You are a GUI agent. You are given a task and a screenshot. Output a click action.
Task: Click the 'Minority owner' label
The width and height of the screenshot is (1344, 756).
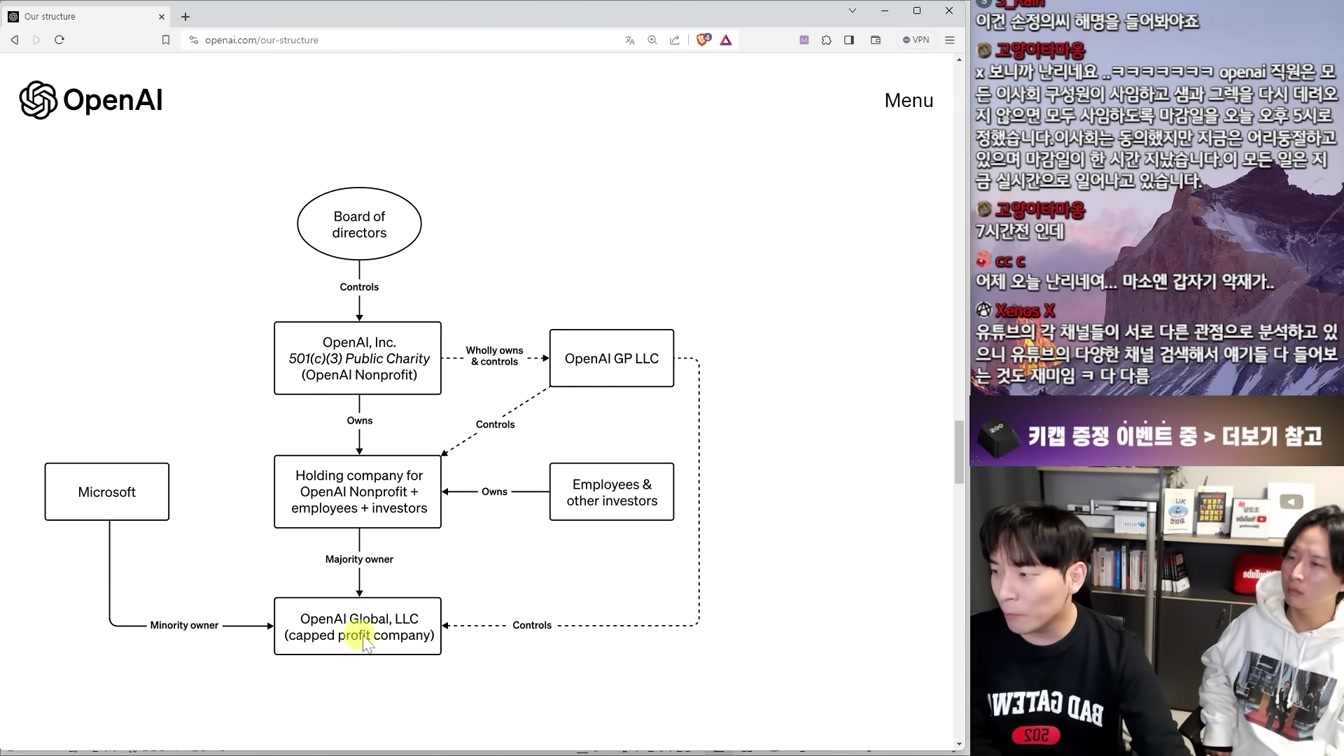(184, 625)
